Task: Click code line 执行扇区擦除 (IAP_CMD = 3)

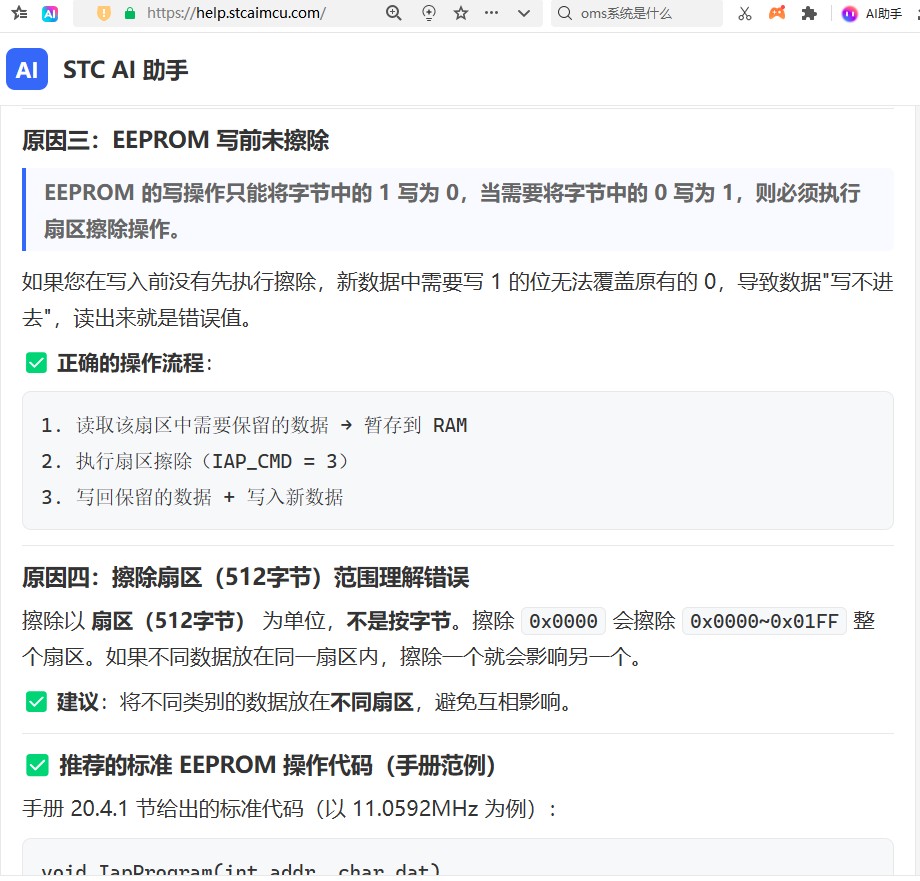Action: 195,462
